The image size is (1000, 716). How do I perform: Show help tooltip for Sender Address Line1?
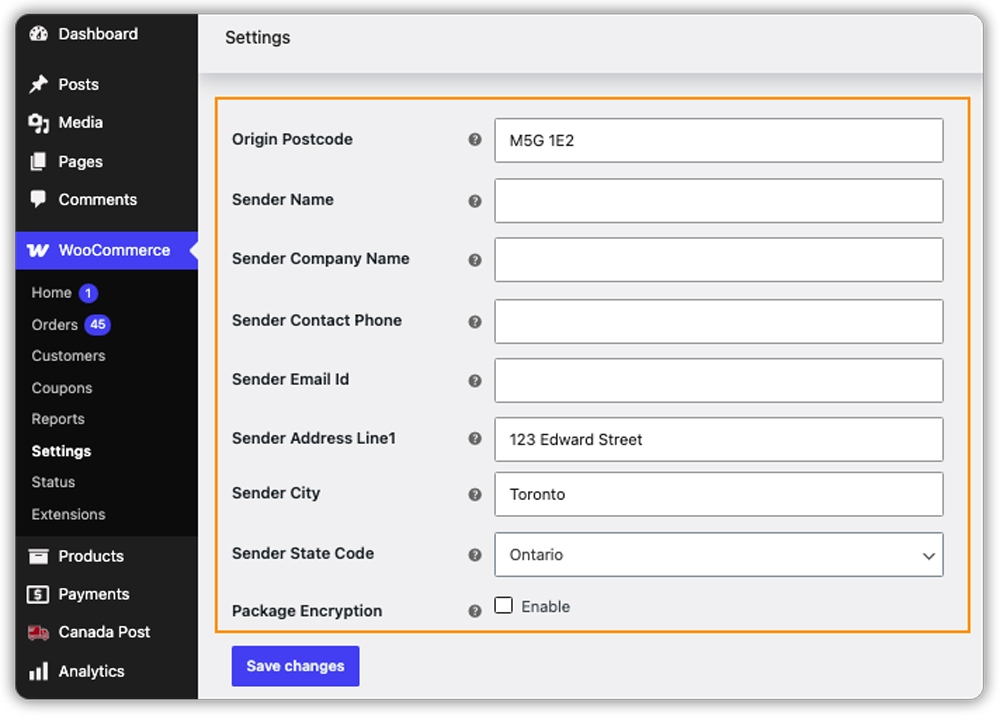[x=474, y=439]
